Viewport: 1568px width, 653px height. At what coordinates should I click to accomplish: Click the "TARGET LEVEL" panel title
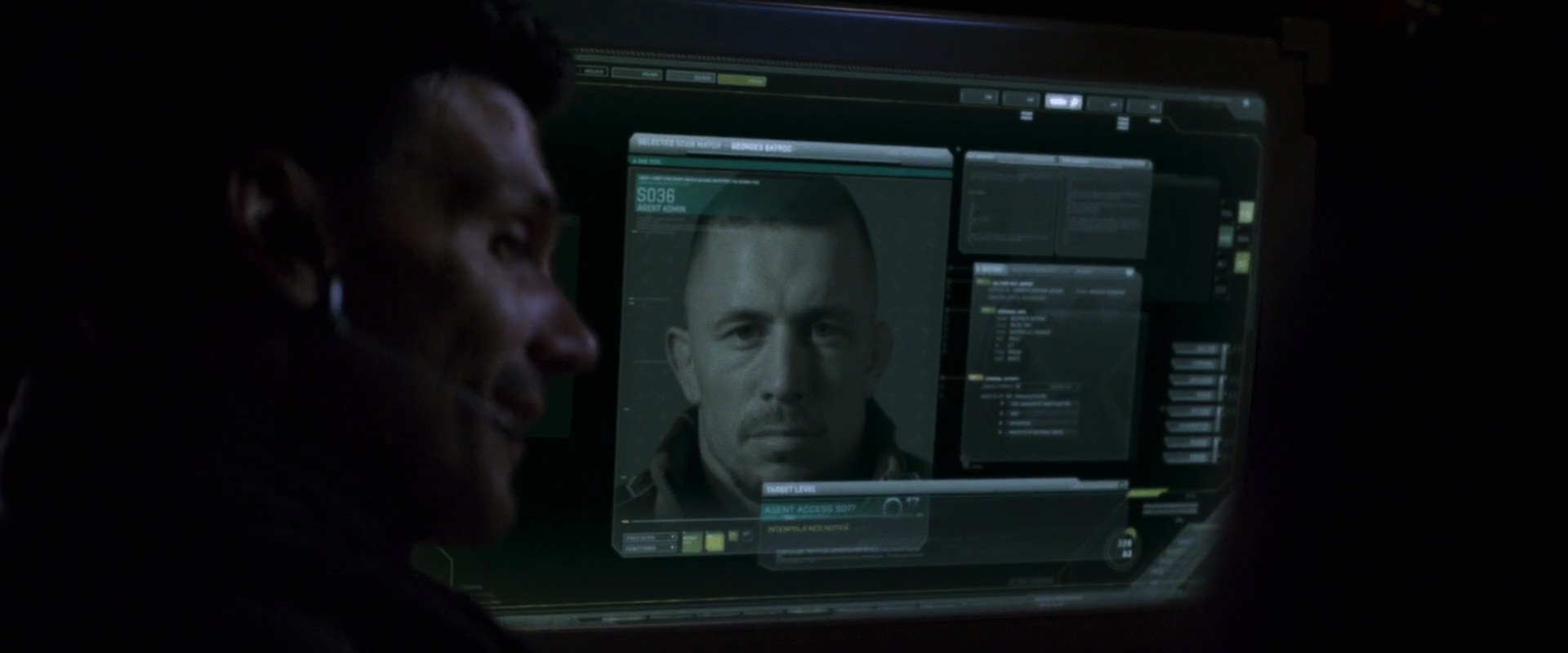tap(791, 489)
